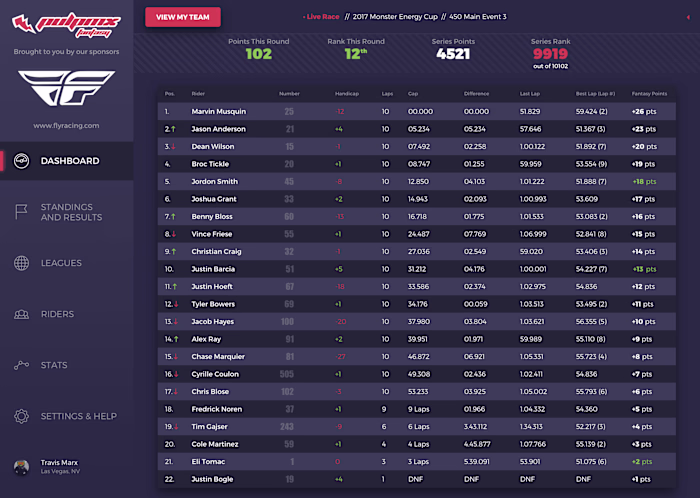This screenshot has width=700, height=498.
Task: Click Justin Barcia's +13 pts value
Action: [644, 269]
